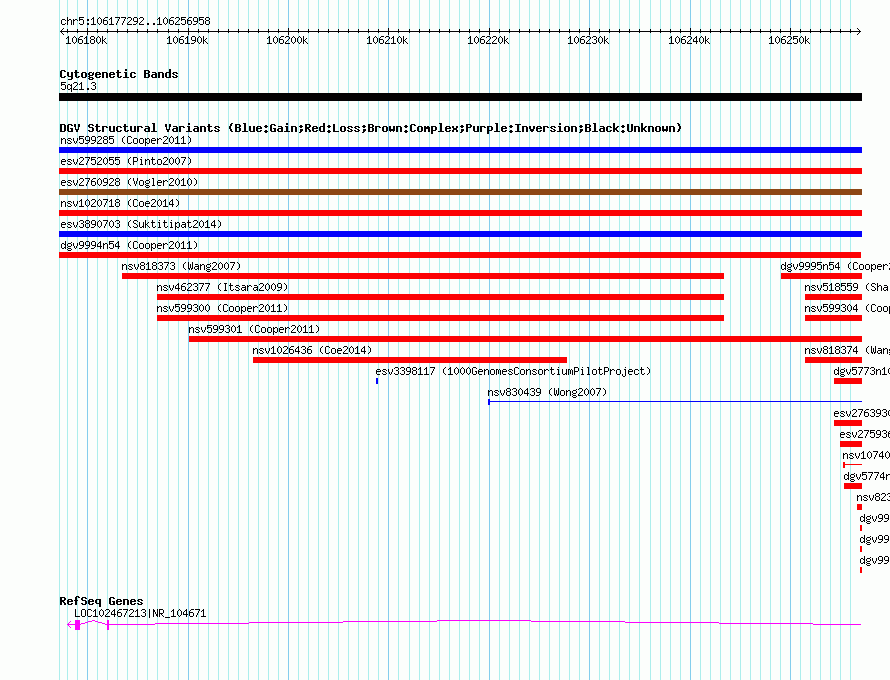This screenshot has width=890, height=680.
Task: Click the nsv599285 (Cooper2011) blue gain bar
Action: click(460, 150)
